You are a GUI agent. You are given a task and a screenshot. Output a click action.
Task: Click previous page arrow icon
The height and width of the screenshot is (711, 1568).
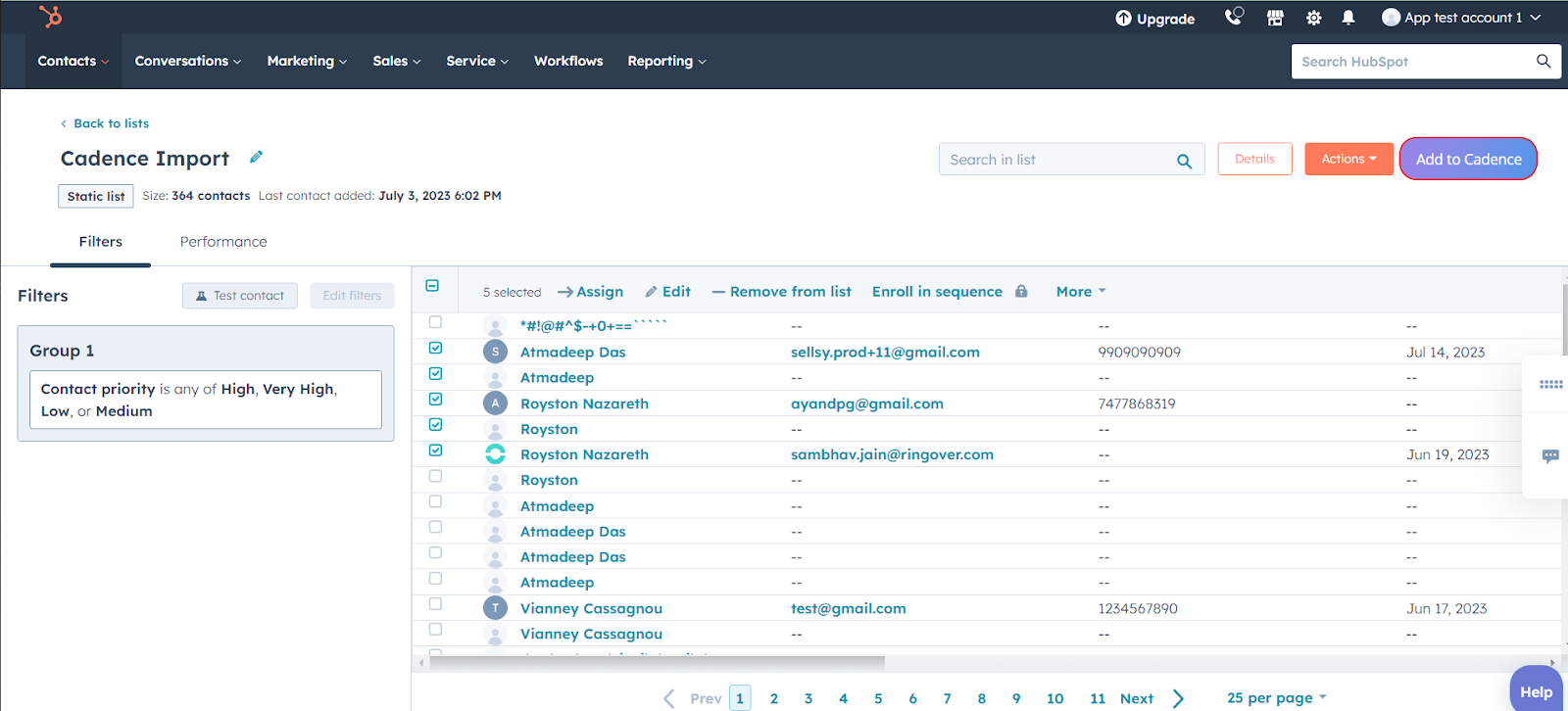(x=669, y=698)
